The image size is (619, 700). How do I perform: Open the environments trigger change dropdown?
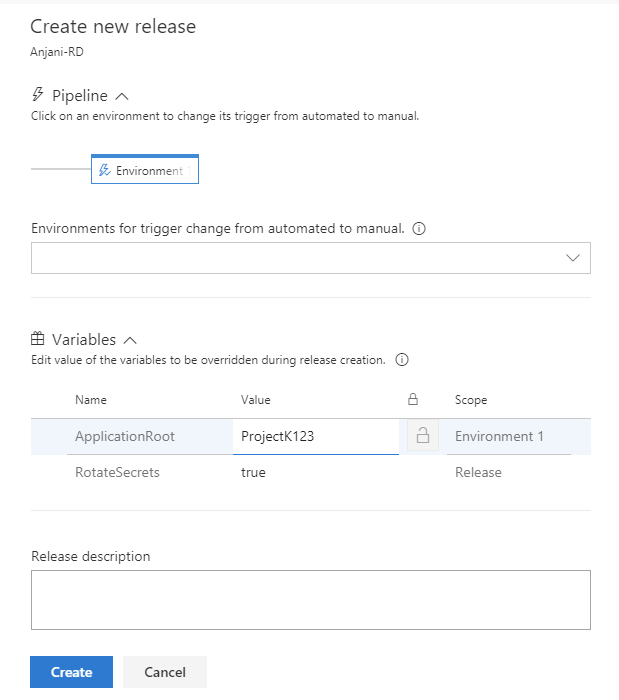coord(311,258)
